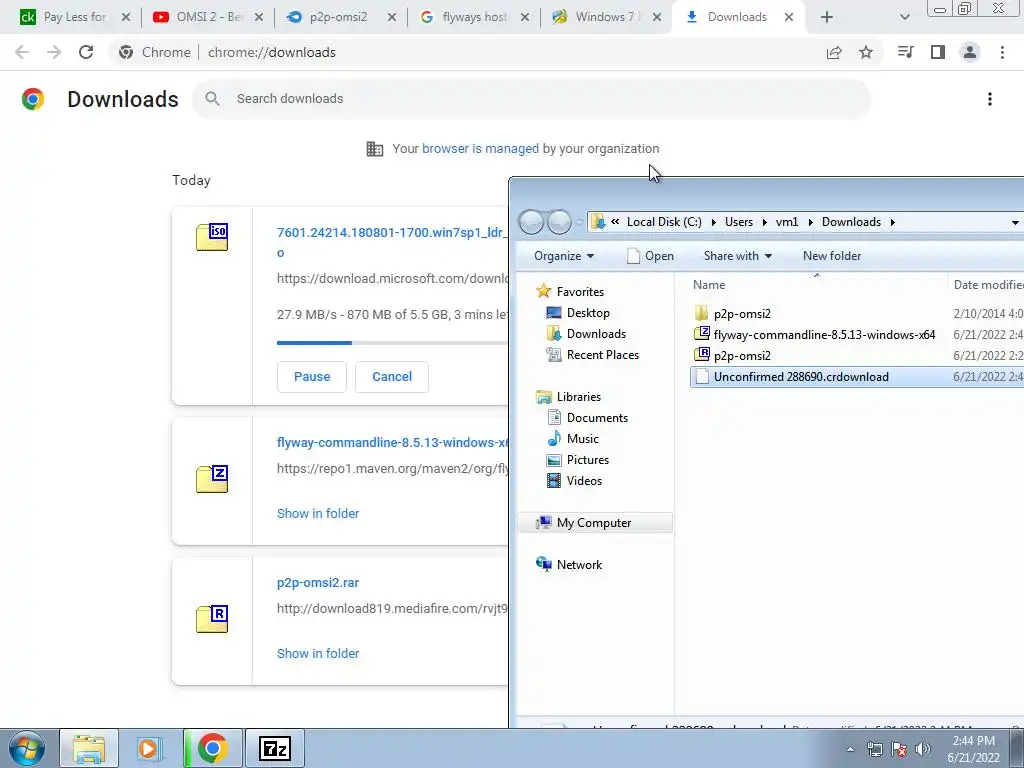Focus the Search downloads field
Viewport: 1024px width, 768px height.
tap(531, 99)
